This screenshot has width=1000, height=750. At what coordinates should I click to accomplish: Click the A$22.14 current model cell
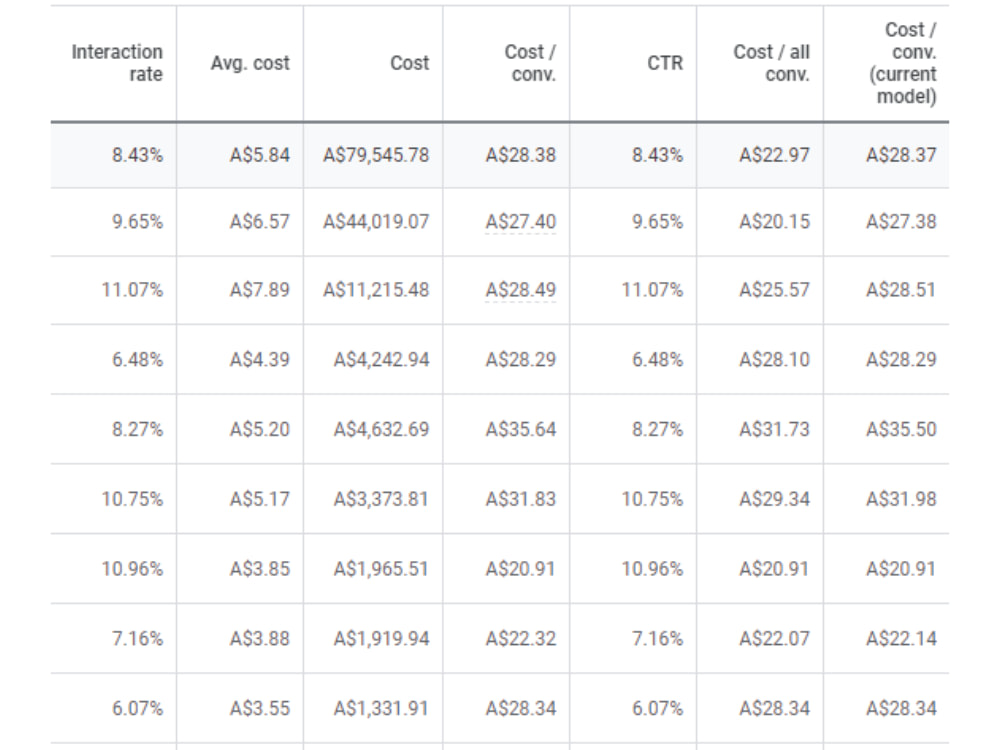click(x=901, y=638)
